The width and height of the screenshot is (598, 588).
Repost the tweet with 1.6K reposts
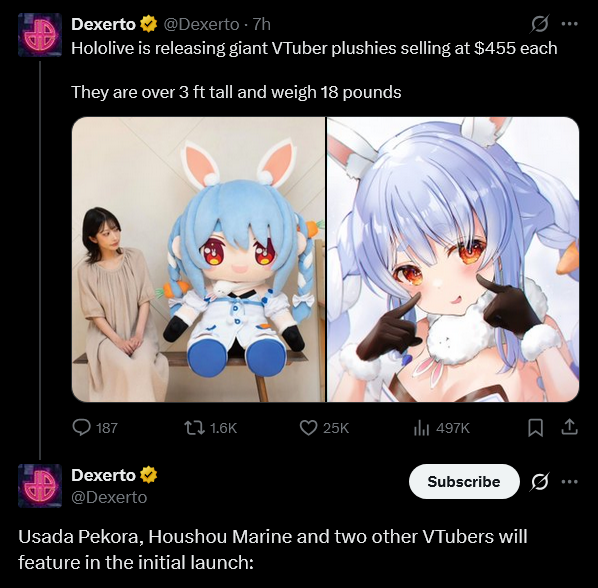[x=194, y=427]
